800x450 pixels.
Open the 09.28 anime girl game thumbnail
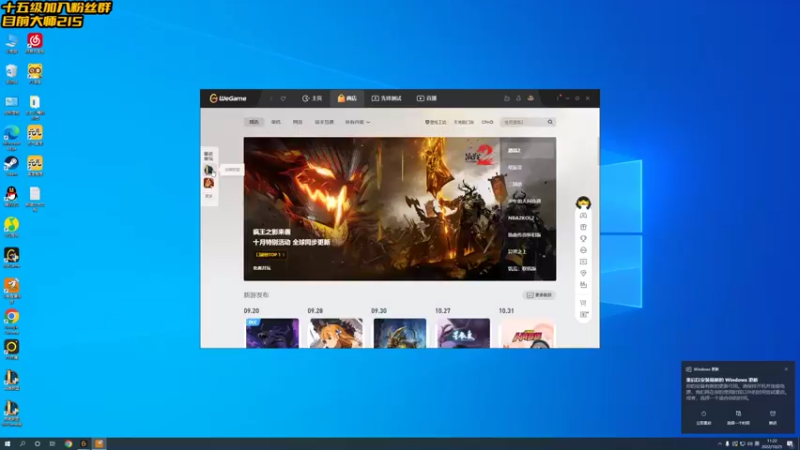click(336, 334)
